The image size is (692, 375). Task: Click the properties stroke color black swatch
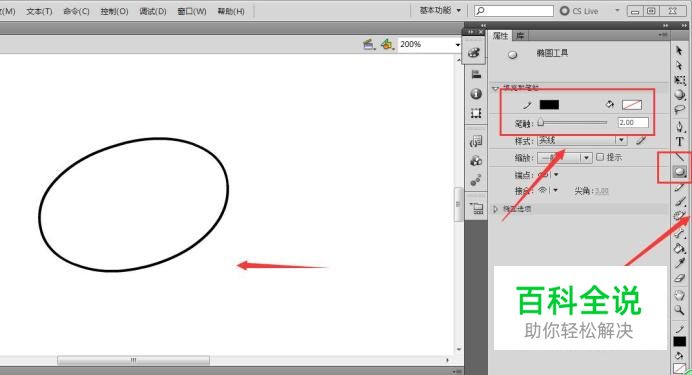(549, 105)
